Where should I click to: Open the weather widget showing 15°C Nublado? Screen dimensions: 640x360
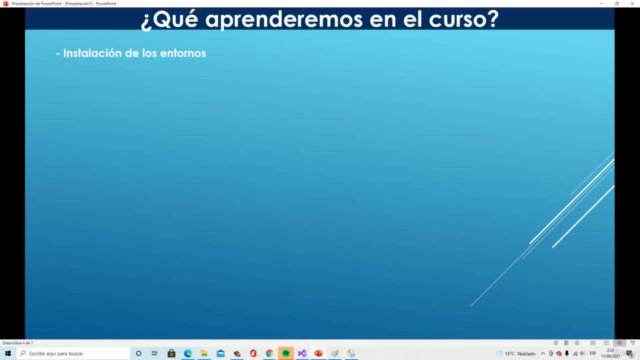(516, 353)
